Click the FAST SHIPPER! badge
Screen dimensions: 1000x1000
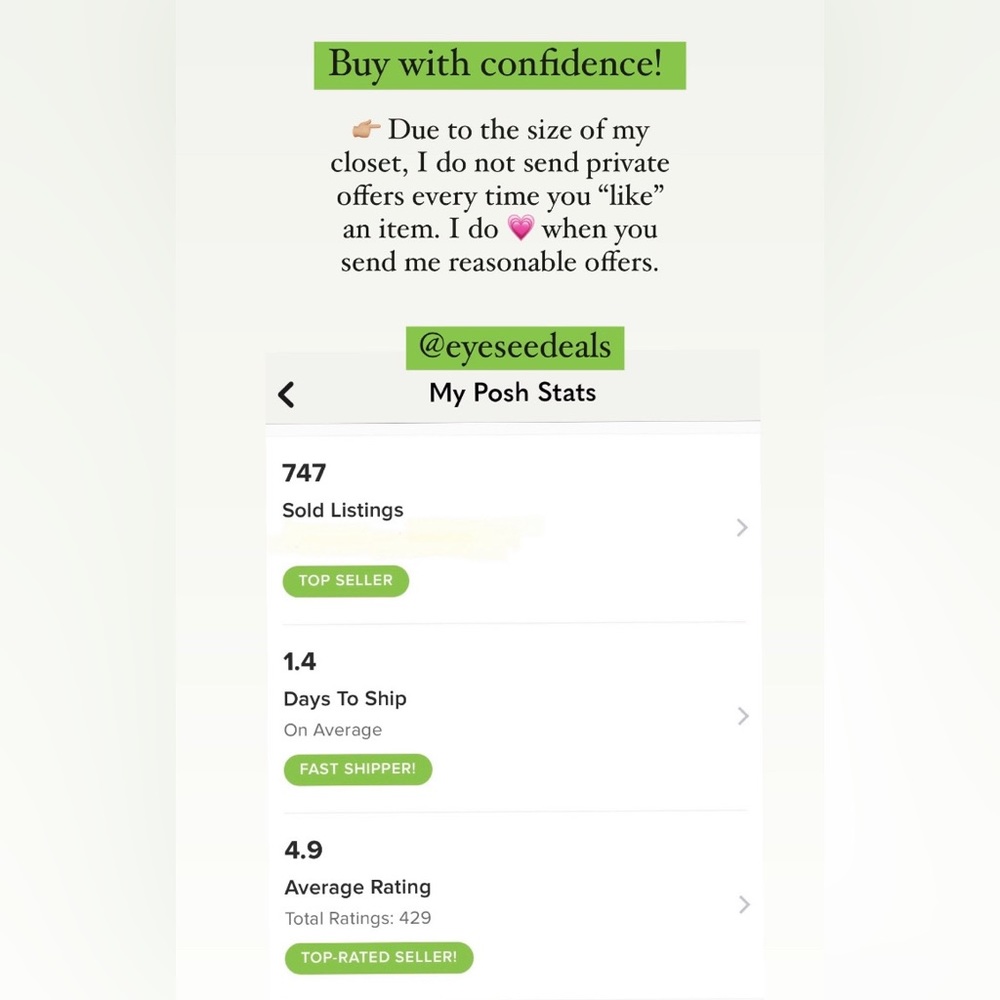pyautogui.click(x=358, y=769)
